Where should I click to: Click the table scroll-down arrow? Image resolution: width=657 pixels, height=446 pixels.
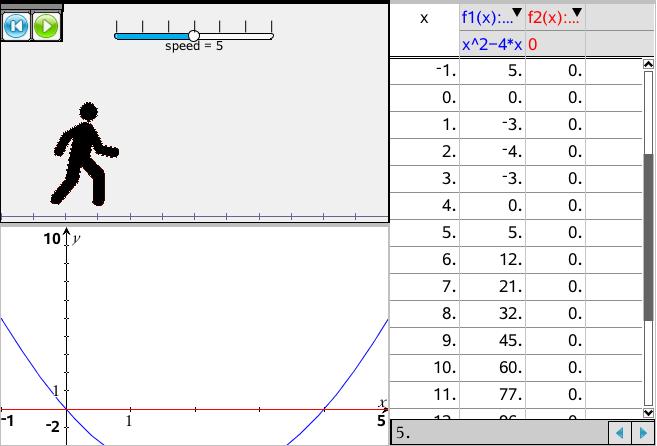click(648, 410)
